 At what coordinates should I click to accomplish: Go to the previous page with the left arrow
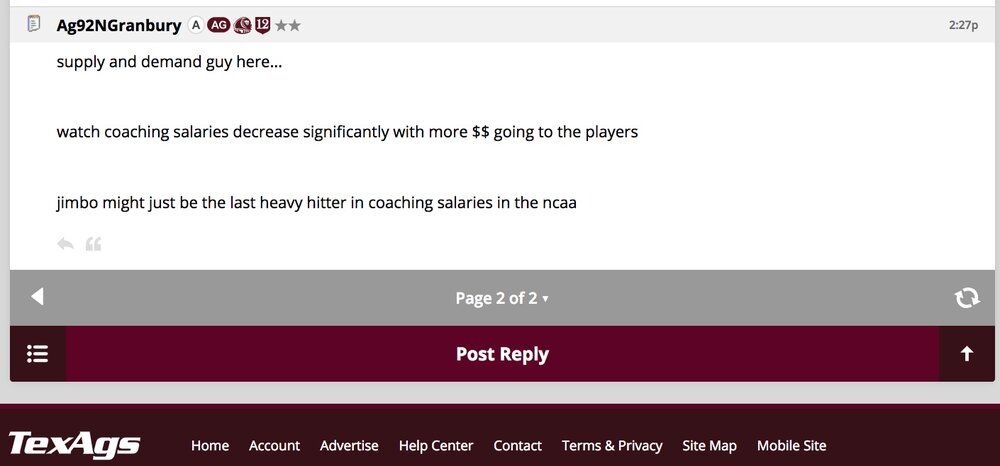pos(37,297)
